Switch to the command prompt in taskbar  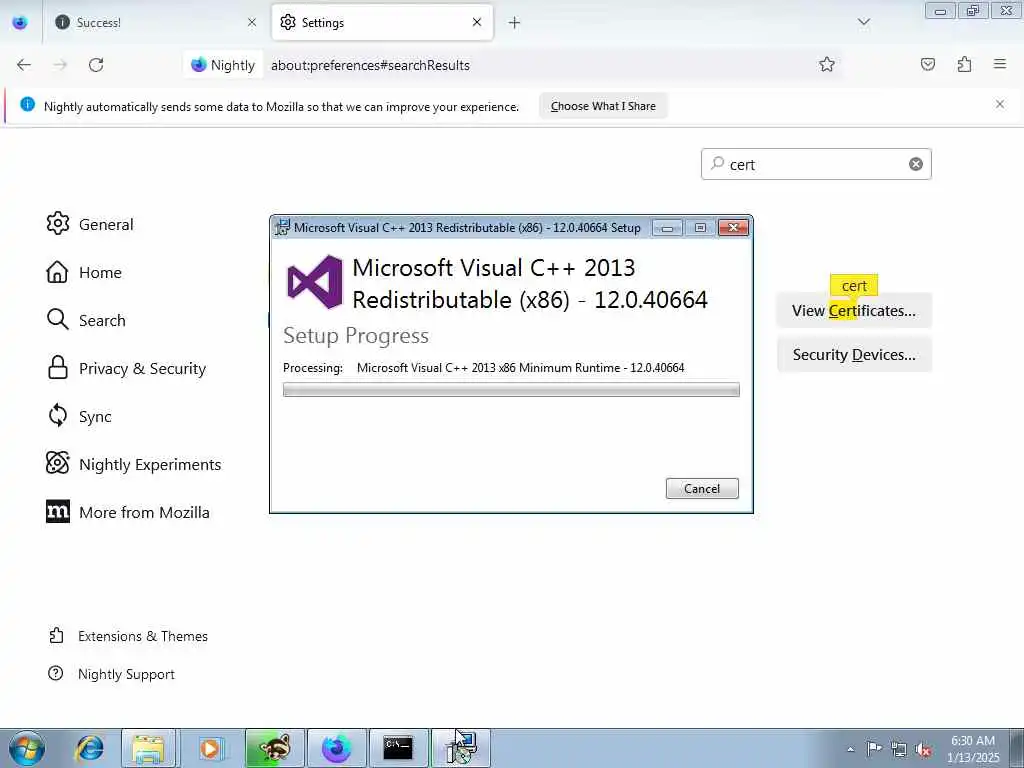click(398, 748)
